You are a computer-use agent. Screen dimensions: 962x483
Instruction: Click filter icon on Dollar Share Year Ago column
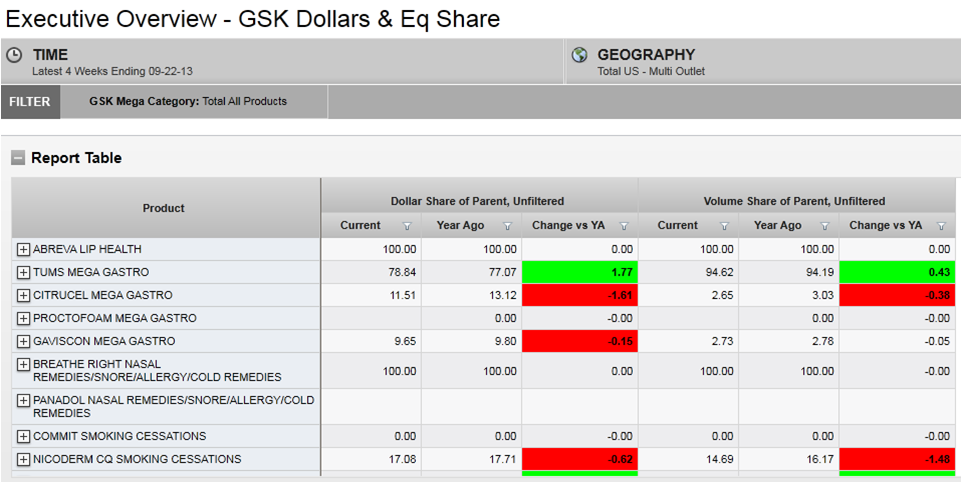coord(507,226)
